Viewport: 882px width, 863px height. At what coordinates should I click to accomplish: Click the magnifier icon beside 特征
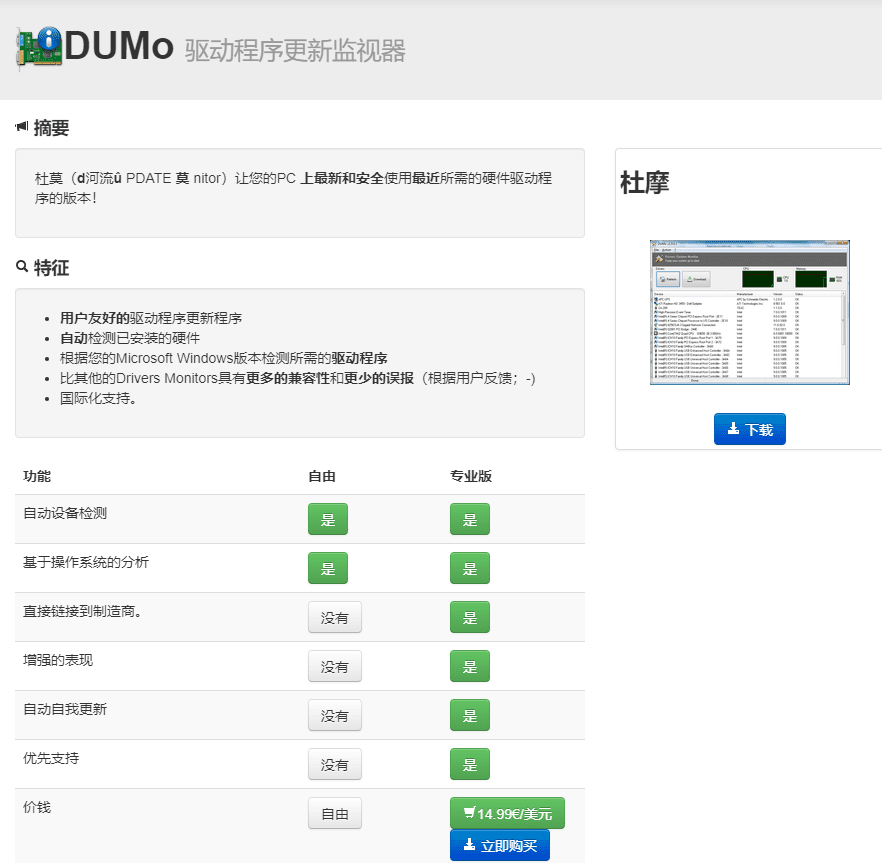click(x=22, y=266)
